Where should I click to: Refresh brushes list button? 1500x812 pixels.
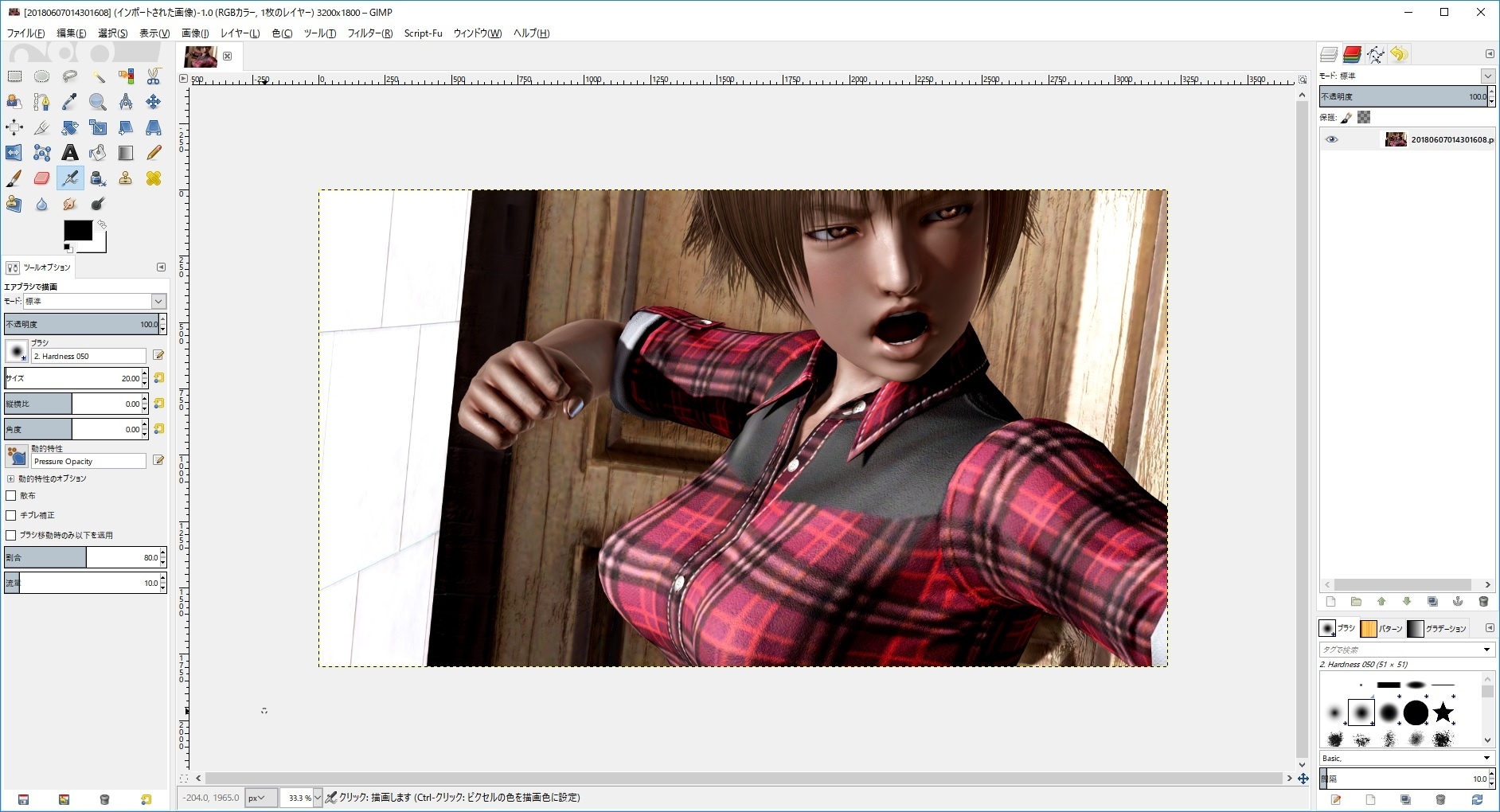pyautogui.click(x=1477, y=800)
